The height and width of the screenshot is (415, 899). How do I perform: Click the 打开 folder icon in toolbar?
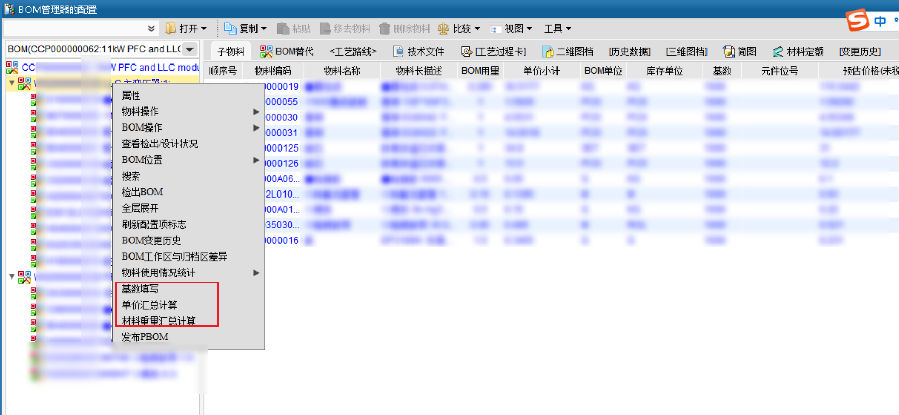click(170, 29)
